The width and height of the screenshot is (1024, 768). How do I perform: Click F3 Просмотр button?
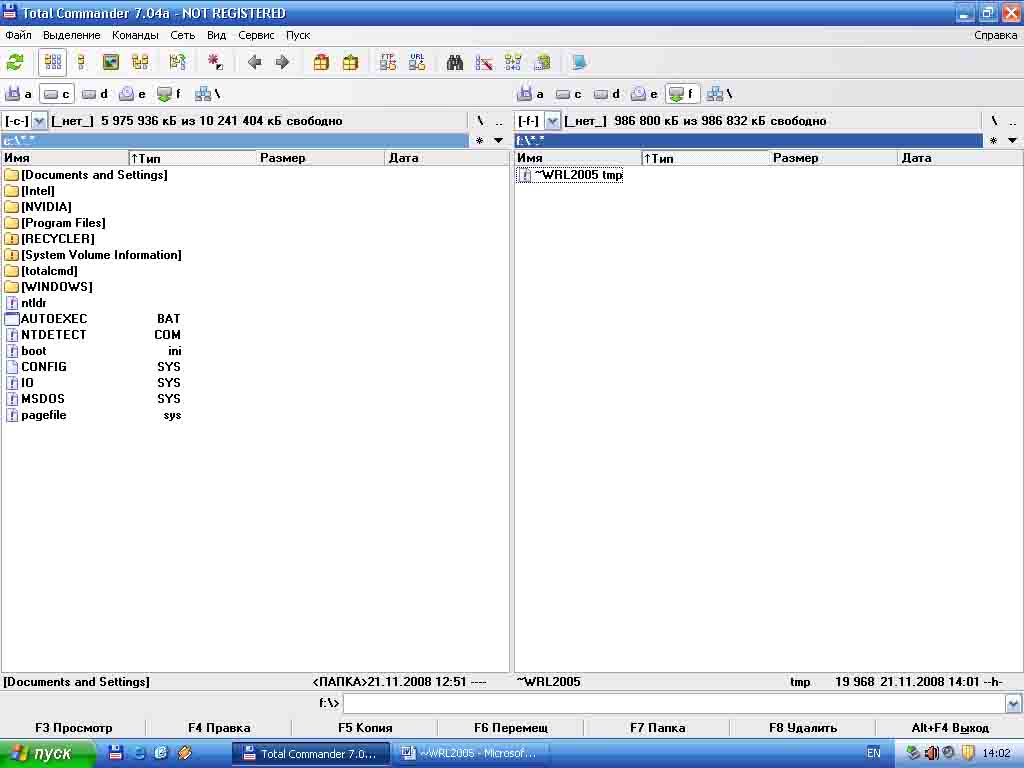click(73, 728)
